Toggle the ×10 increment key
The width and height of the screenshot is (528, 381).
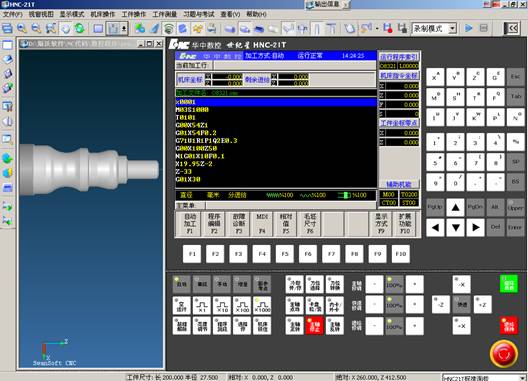pyautogui.click(x=222, y=306)
